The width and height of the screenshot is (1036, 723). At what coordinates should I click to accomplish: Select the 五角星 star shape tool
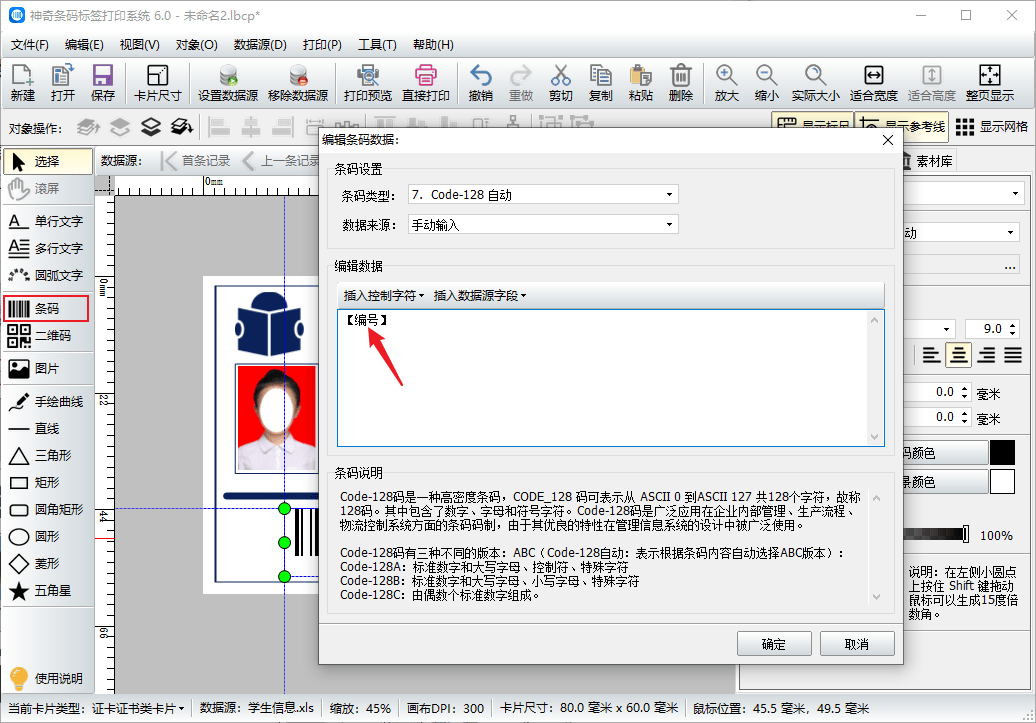[x=47, y=591]
